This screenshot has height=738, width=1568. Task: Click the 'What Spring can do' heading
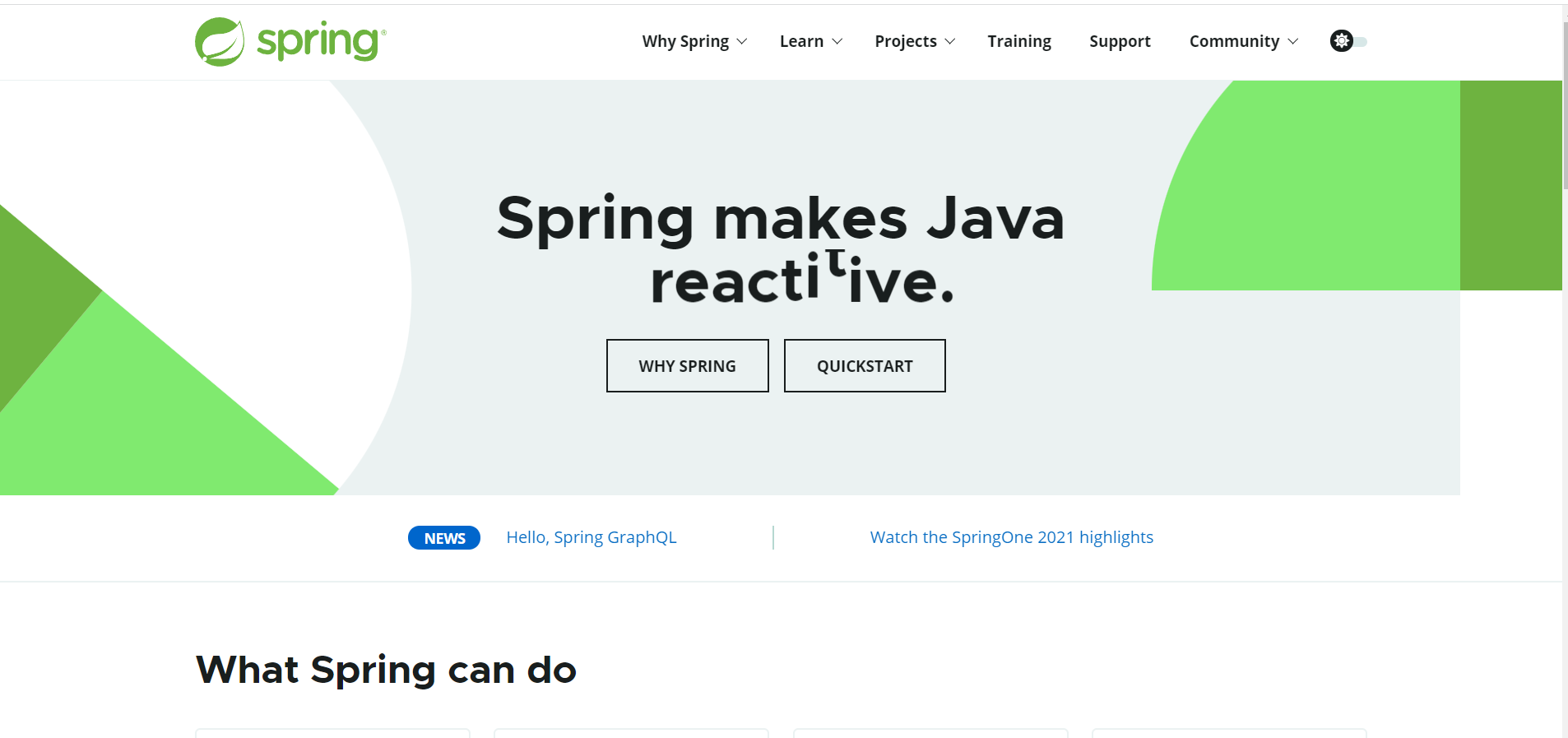(x=386, y=670)
